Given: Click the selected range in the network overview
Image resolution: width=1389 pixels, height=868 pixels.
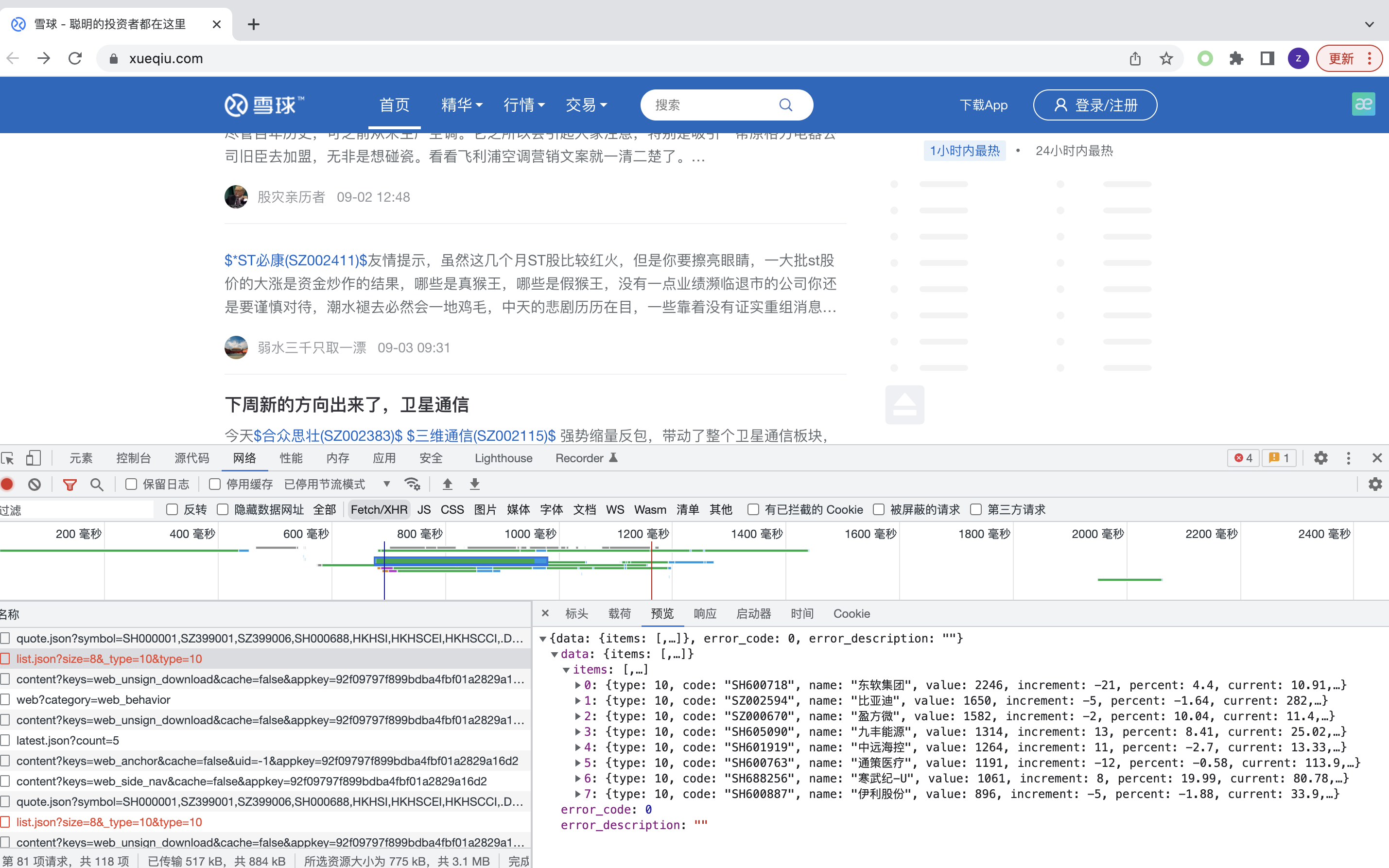Looking at the screenshot, I should 461,561.
